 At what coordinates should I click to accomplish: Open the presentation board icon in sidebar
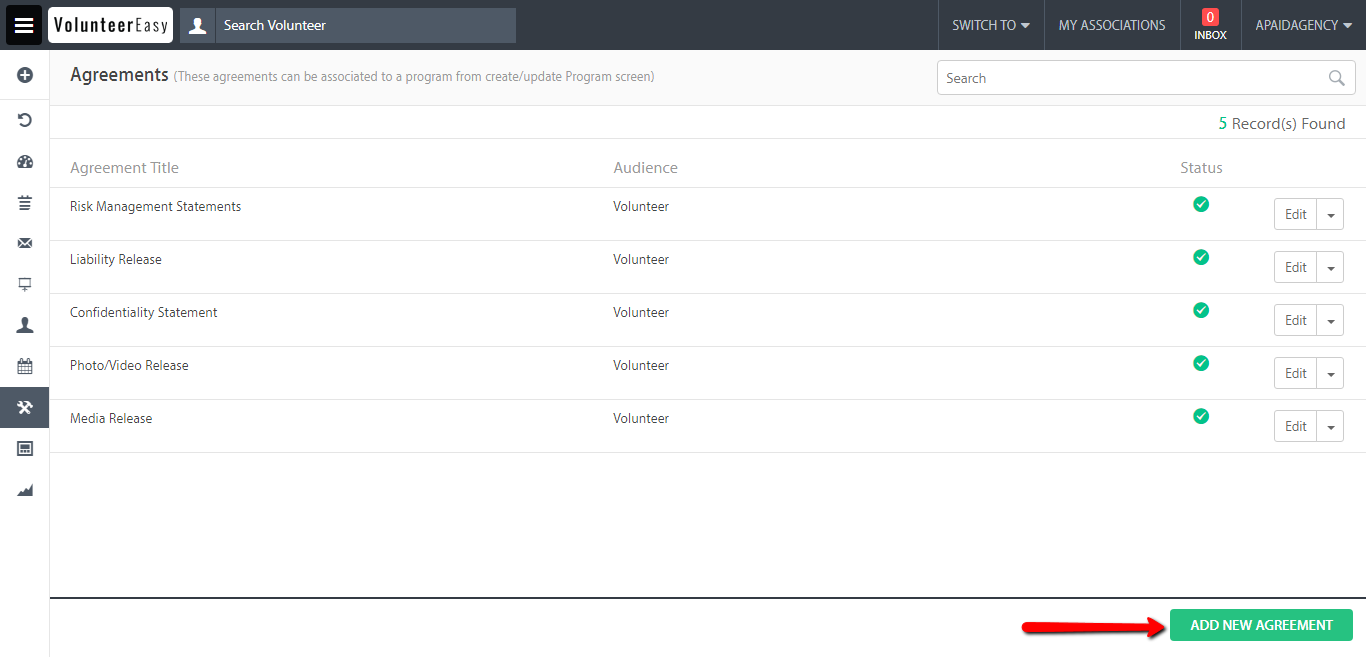pos(25,284)
